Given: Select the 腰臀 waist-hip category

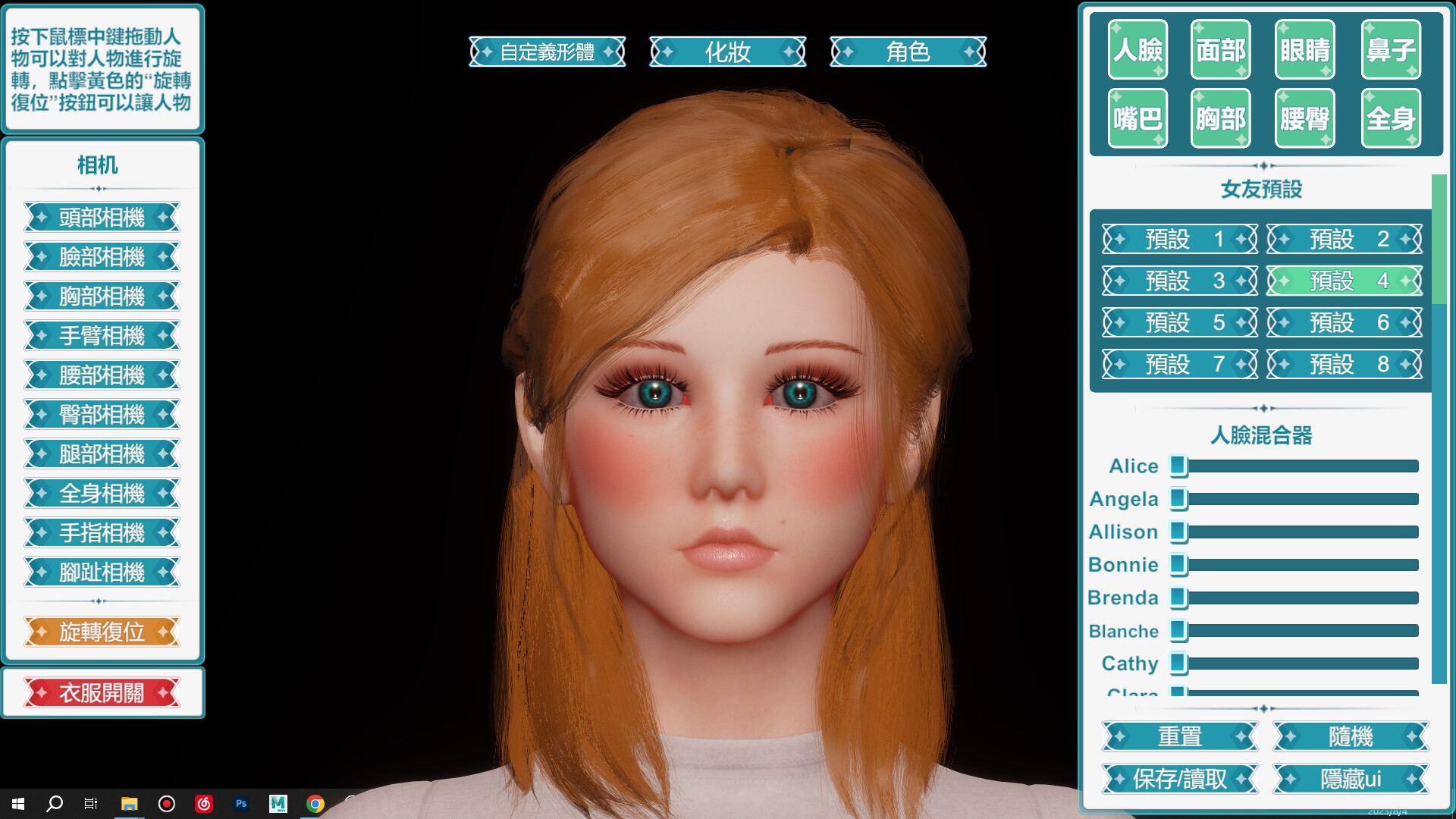Looking at the screenshot, I should (1304, 118).
